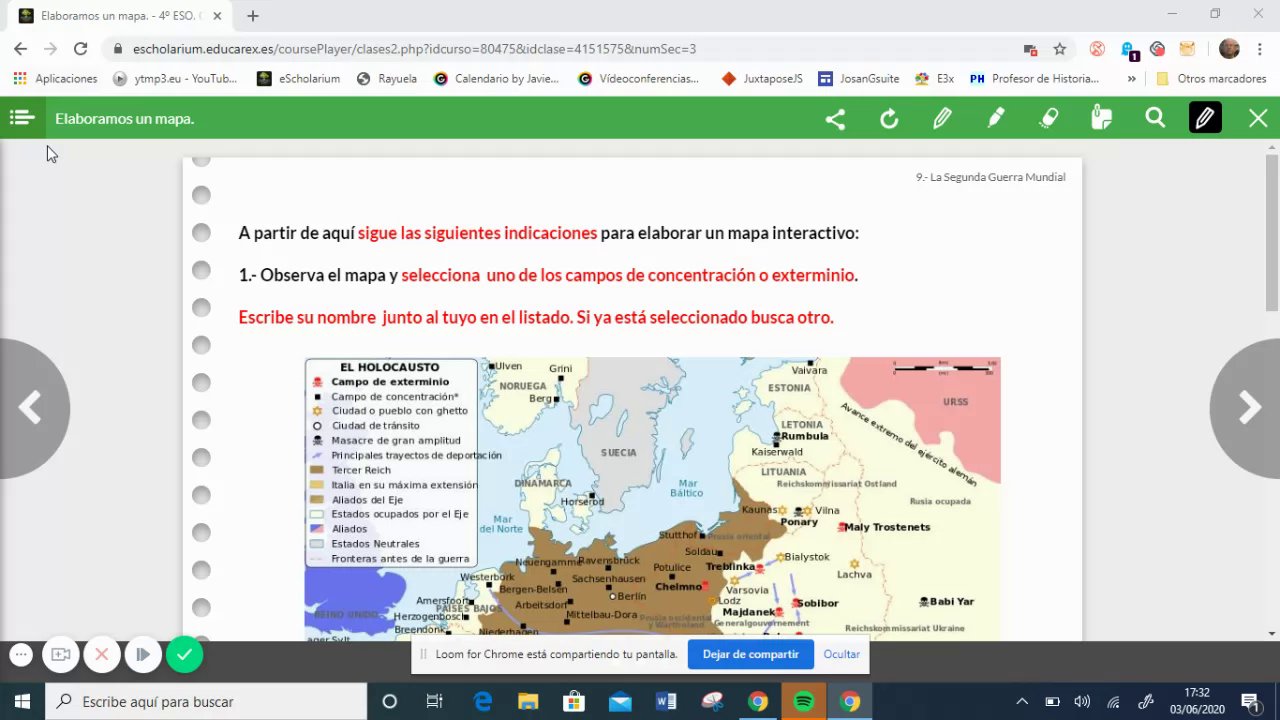Reload the page in Chrome
Screen dimensions: 1280x720
[81, 49]
